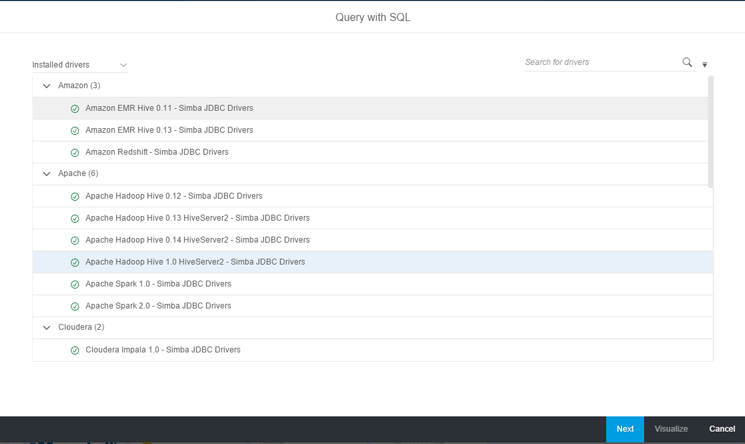This screenshot has height=444, width=745.
Task: Collapse the Cloudera (2) driver group
Action: pos(47,328)
